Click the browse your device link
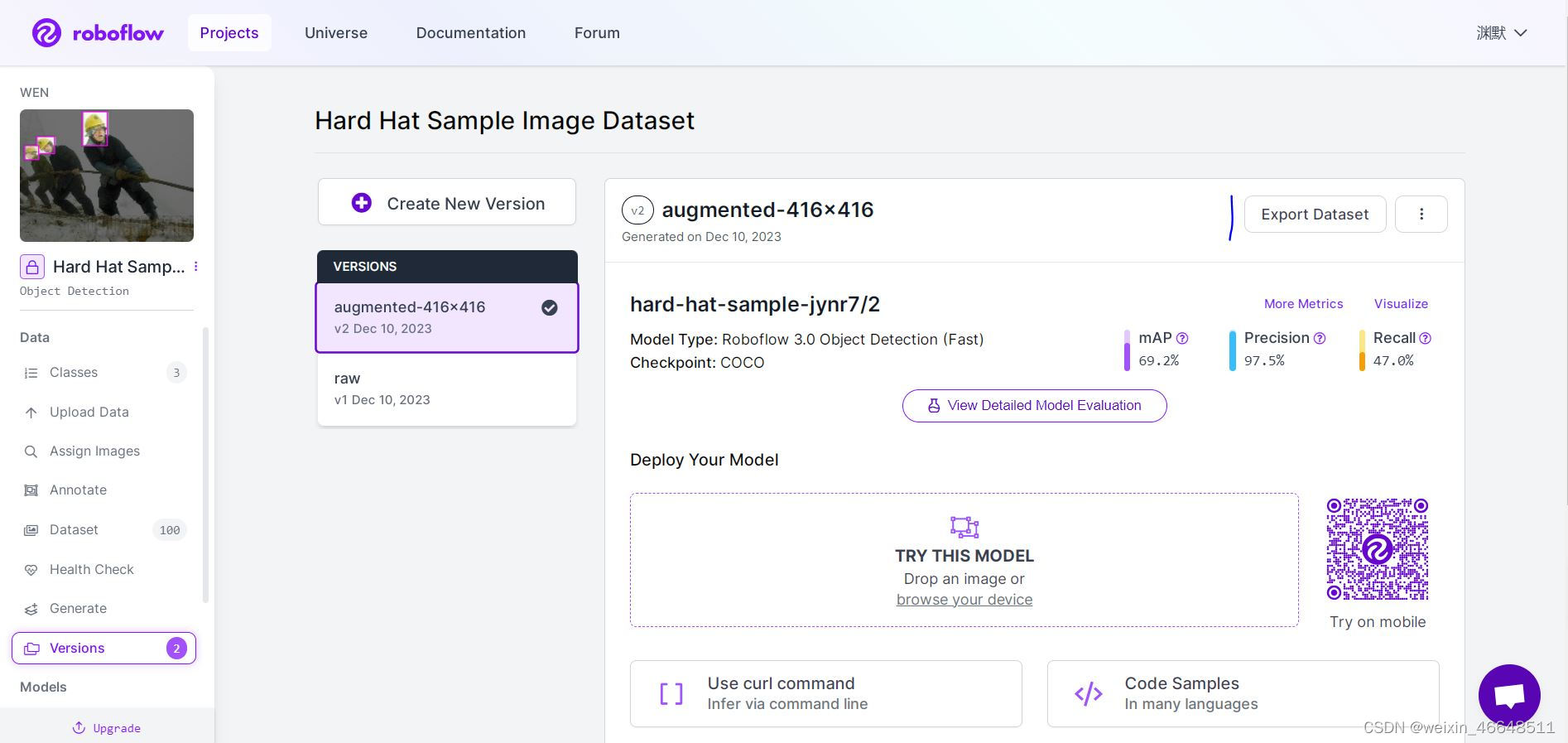Viewport: 1568px width, 743px height. pyautogui.click(x=964, y=600)
